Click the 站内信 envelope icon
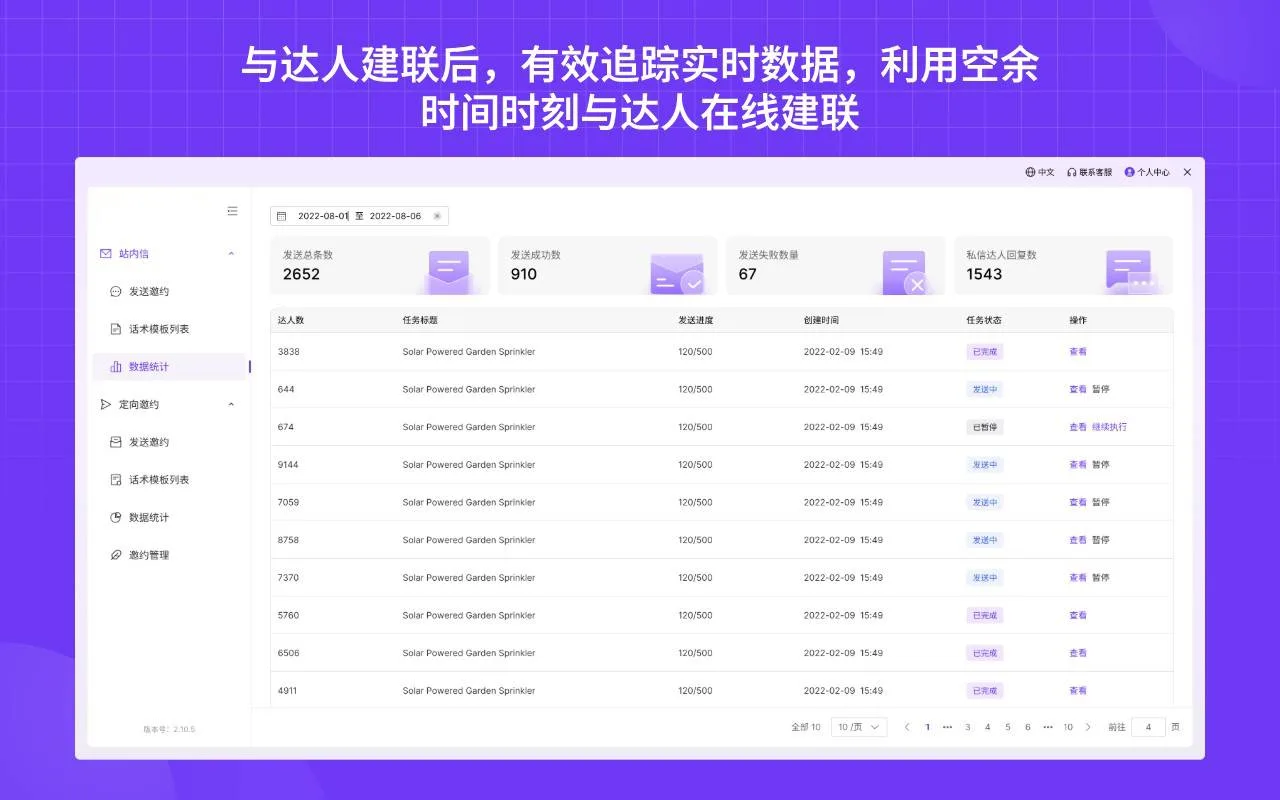Screen dimensions: 1280x800 click(106, 254)
